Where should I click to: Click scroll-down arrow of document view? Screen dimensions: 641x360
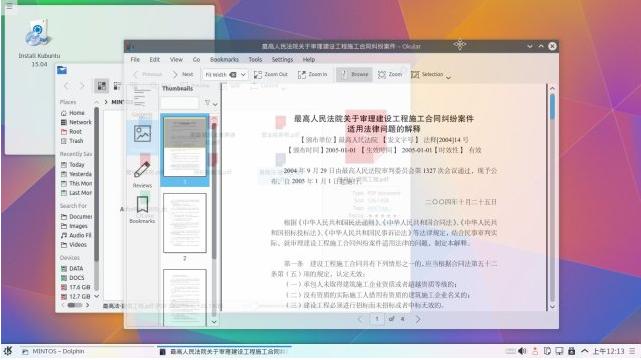[x=552, y=306]
